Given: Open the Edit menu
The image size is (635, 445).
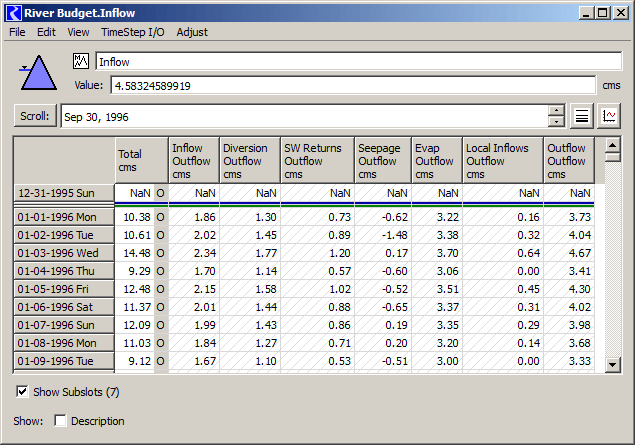Looking at the screenshot, I should tap(46, 32).
